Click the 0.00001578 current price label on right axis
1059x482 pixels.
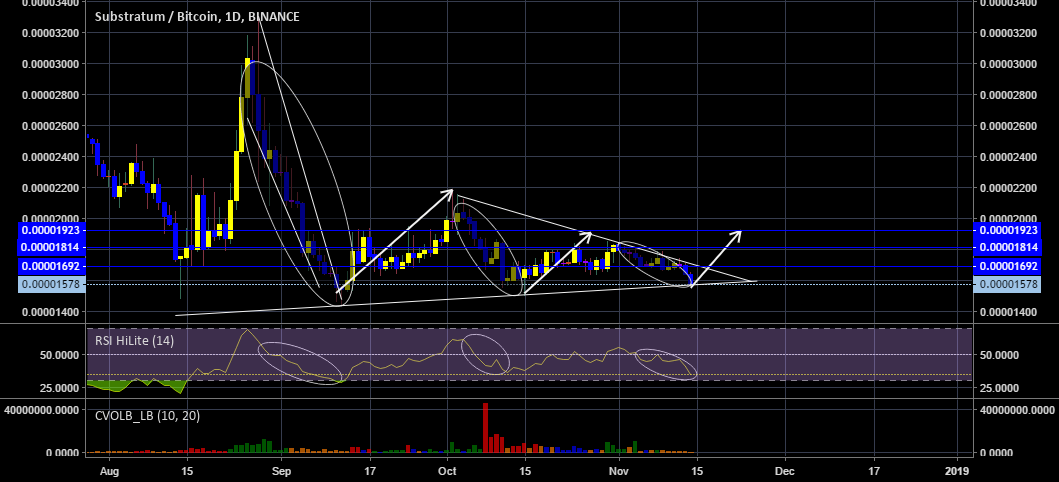pos(1007,285)
